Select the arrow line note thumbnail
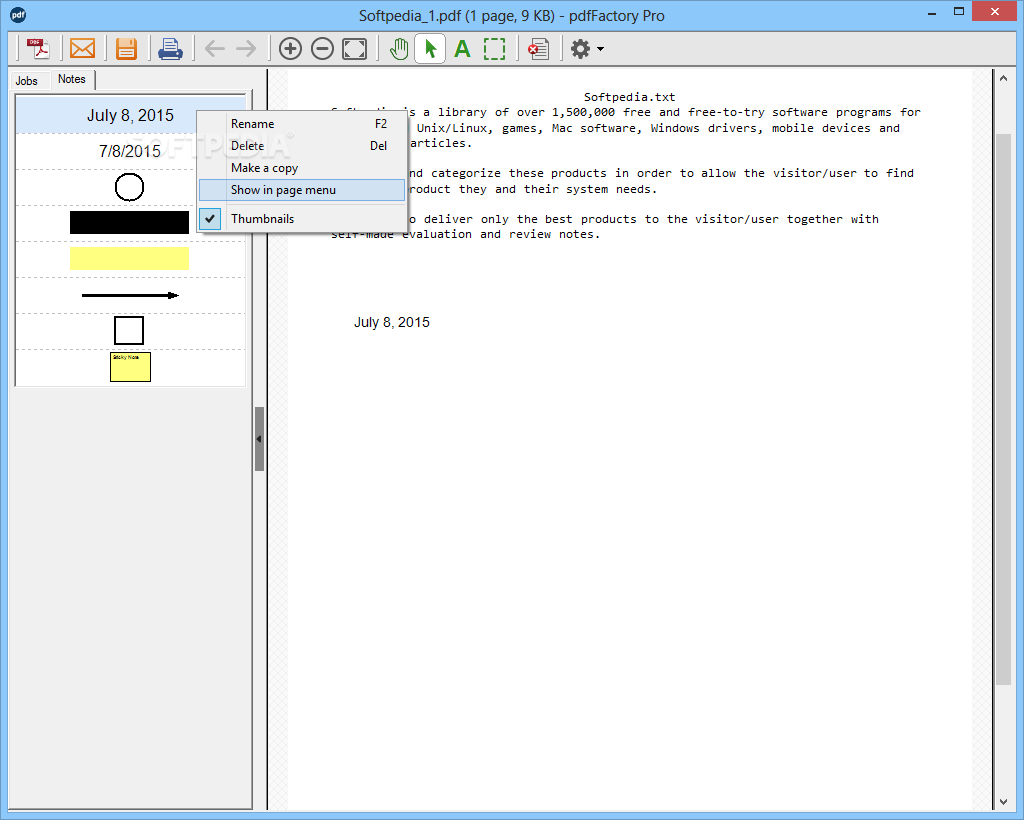1024x820 pixels. (x=130, y=295)
